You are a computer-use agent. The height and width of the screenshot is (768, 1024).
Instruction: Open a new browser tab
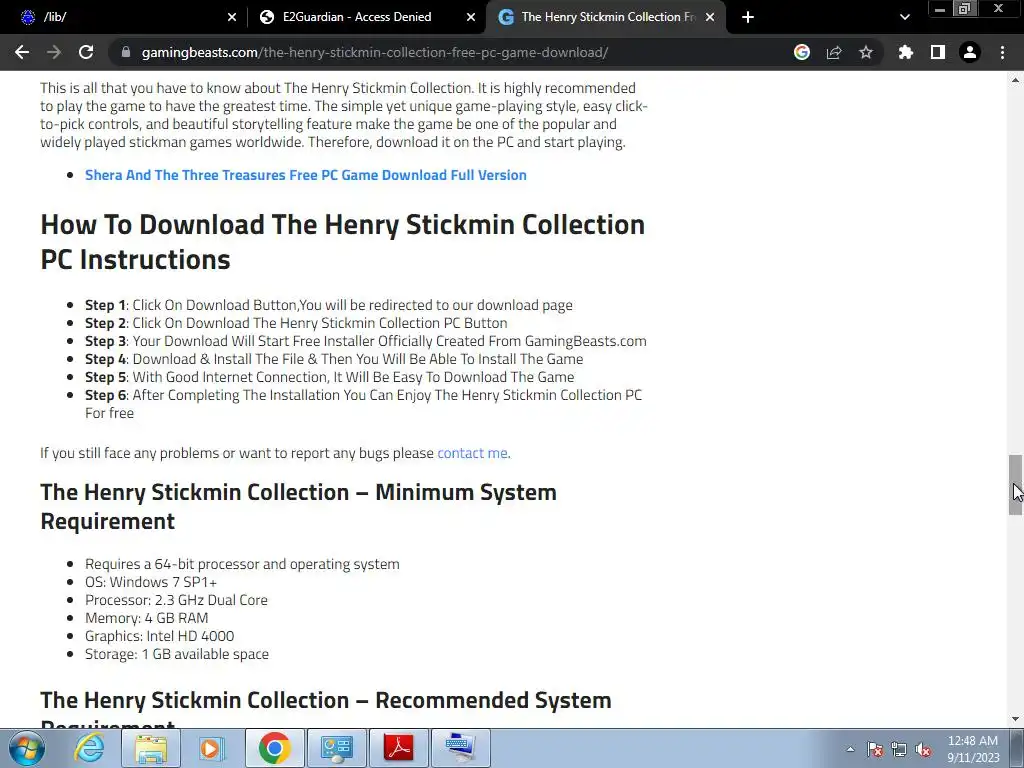tap(748, 17)
